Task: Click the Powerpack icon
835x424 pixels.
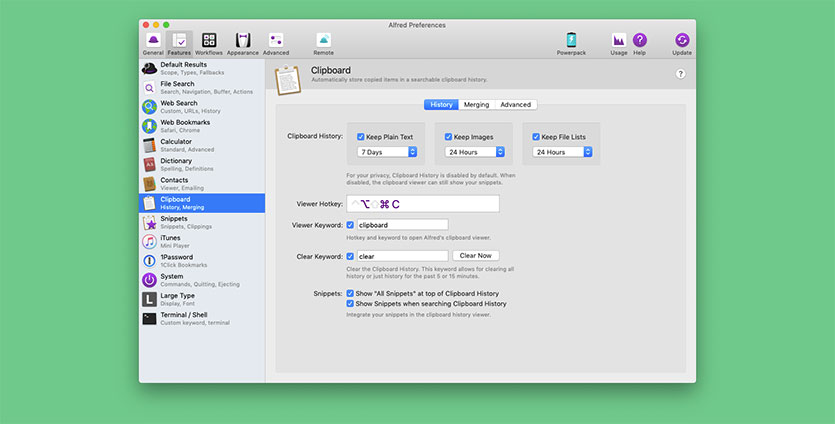Action: click(x=571, y=42)
